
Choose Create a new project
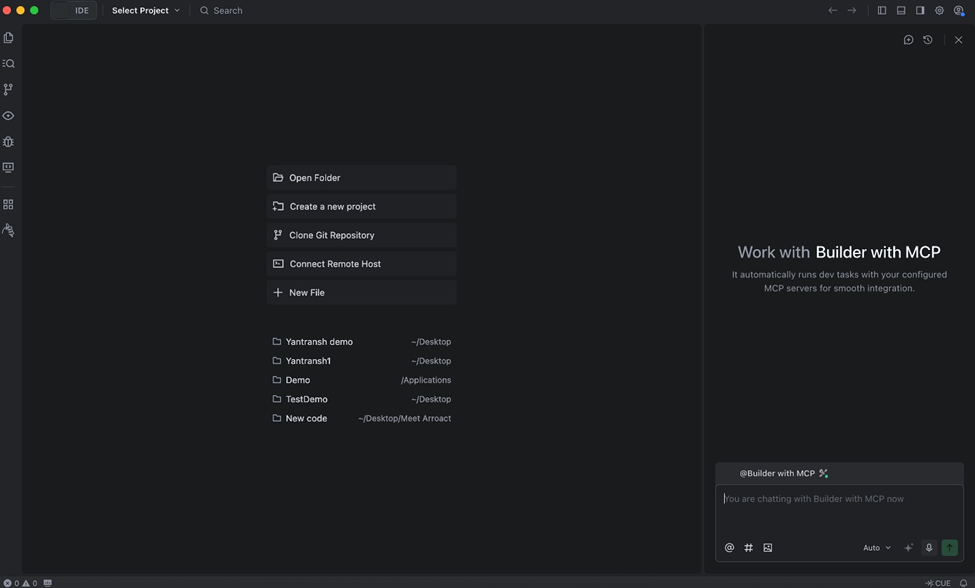pos(361,206)
